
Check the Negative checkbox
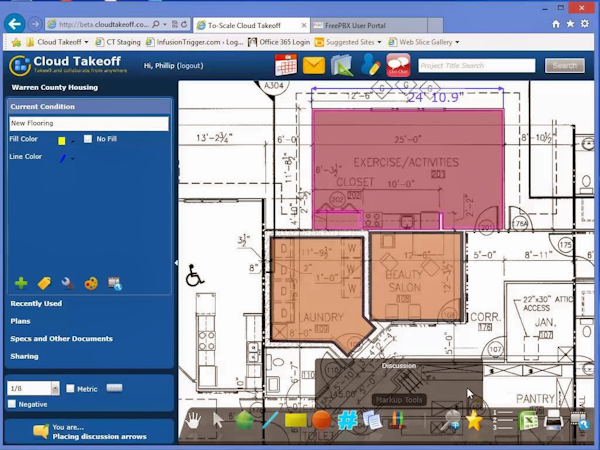coord(12,404)
